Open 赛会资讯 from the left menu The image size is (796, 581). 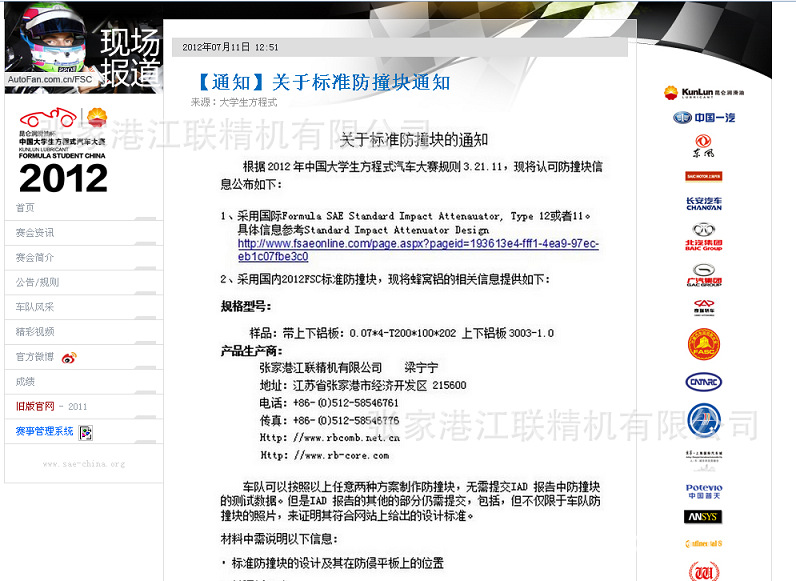click(35, 233)
